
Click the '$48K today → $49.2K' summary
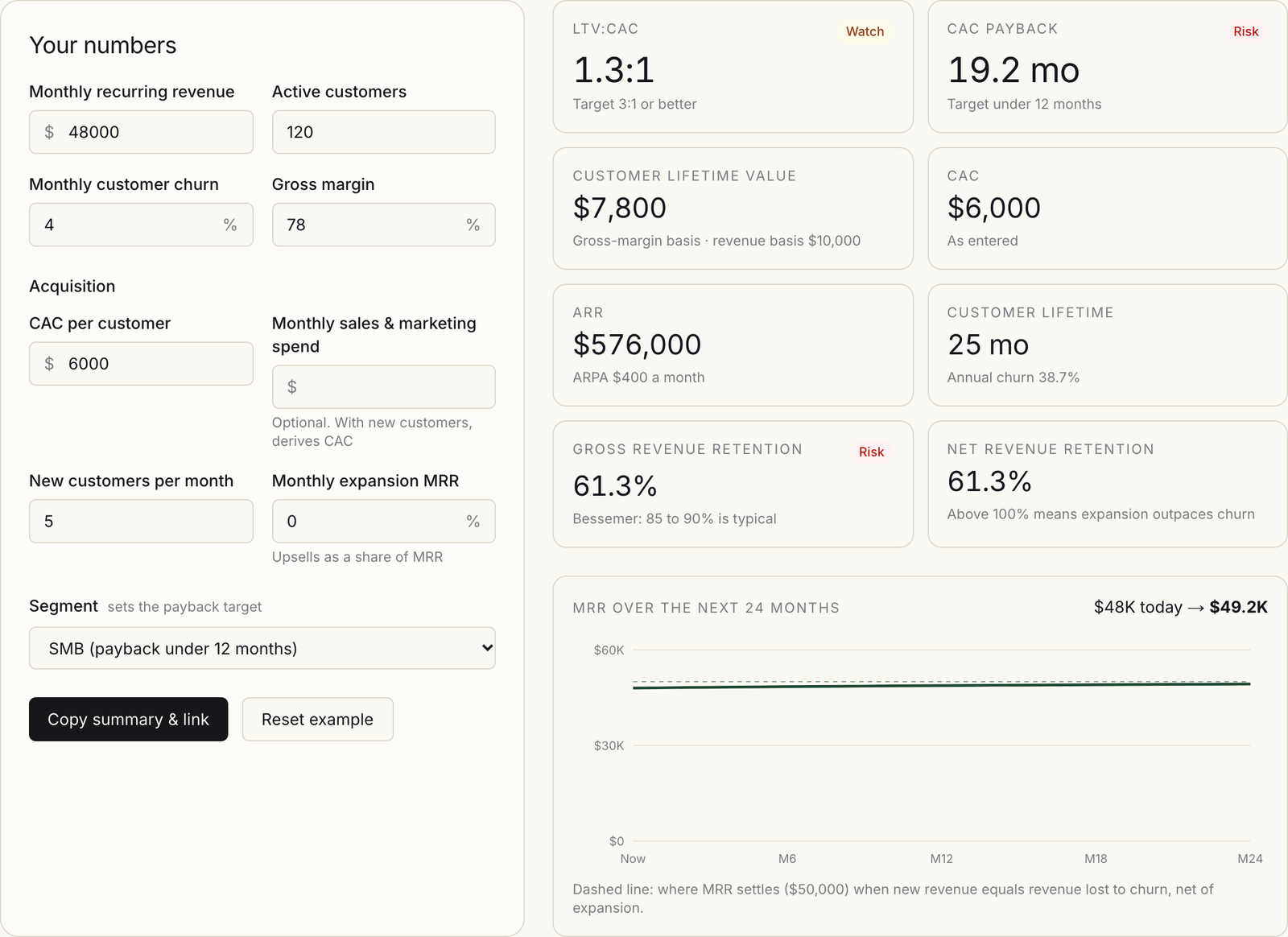coord(1180,607)
